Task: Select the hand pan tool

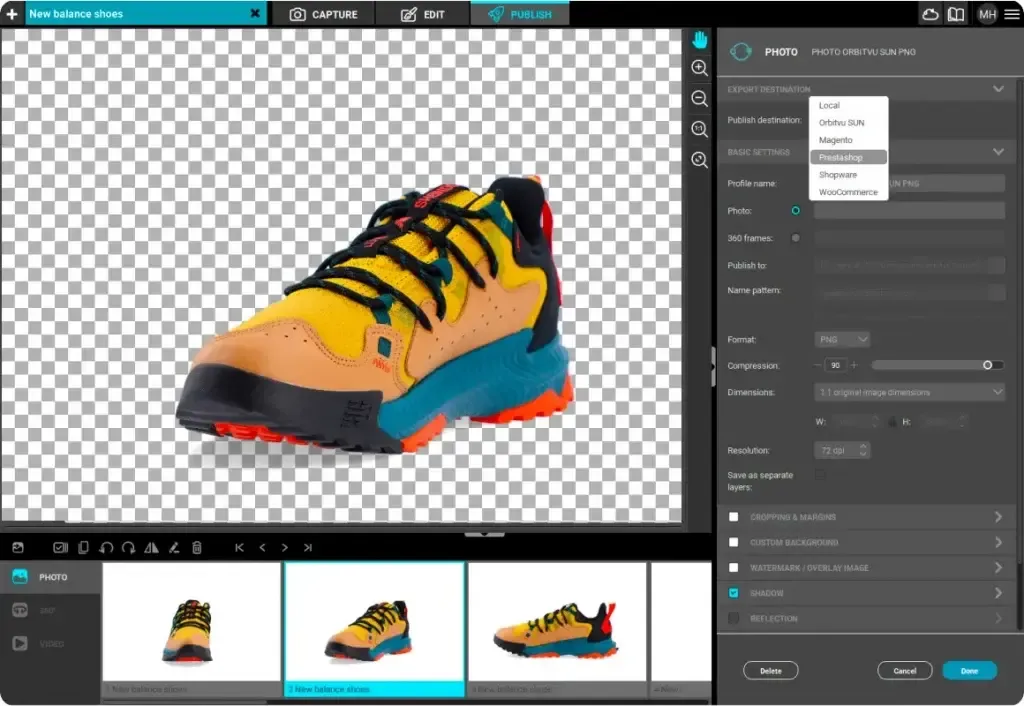Action: pos(700,39)
